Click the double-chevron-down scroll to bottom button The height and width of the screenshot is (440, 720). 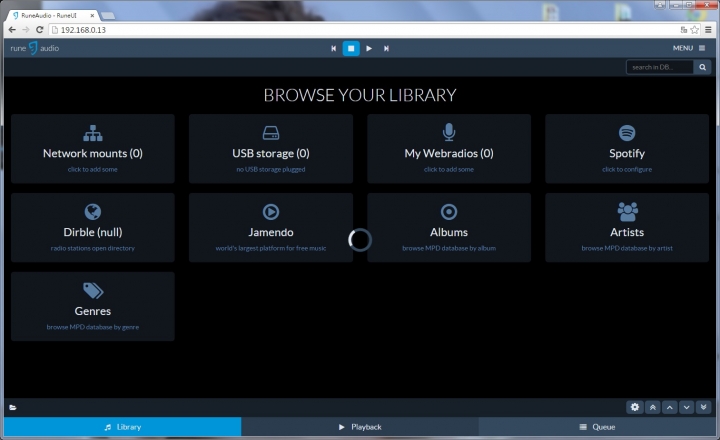[703, 407]
